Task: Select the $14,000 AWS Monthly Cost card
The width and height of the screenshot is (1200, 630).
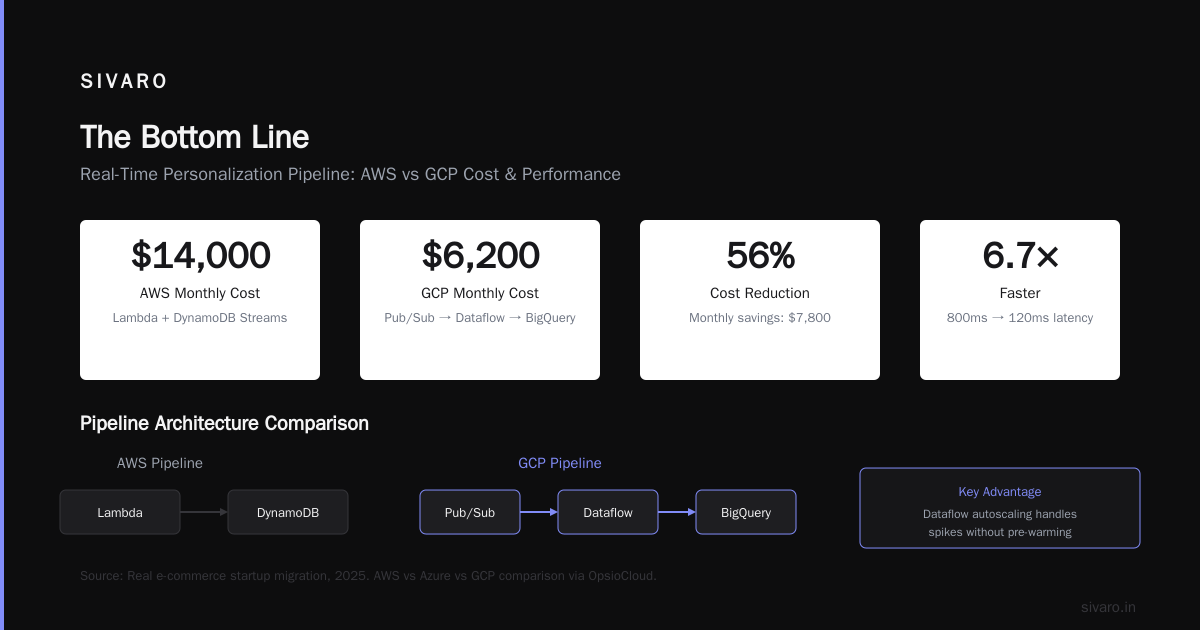Action: tap(200, 300)
